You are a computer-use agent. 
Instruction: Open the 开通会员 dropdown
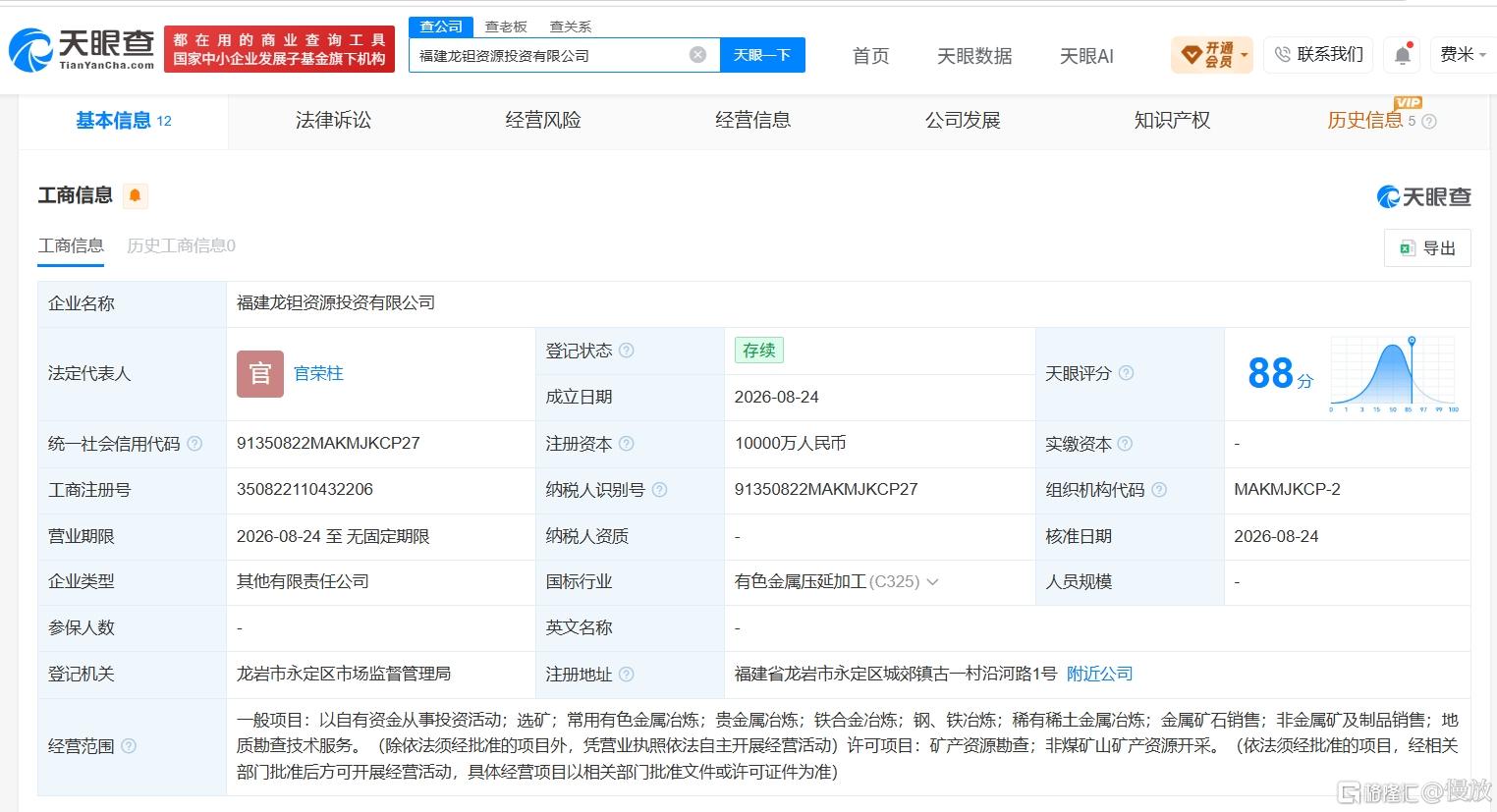(x=1212, y=55)
